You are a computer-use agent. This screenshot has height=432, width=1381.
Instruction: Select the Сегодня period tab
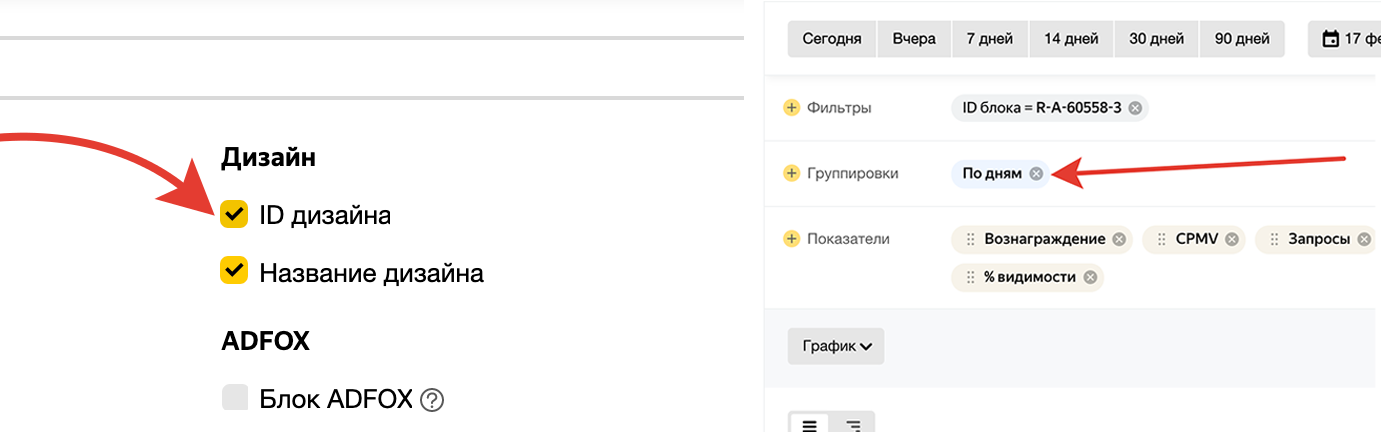tap(831, 39)
